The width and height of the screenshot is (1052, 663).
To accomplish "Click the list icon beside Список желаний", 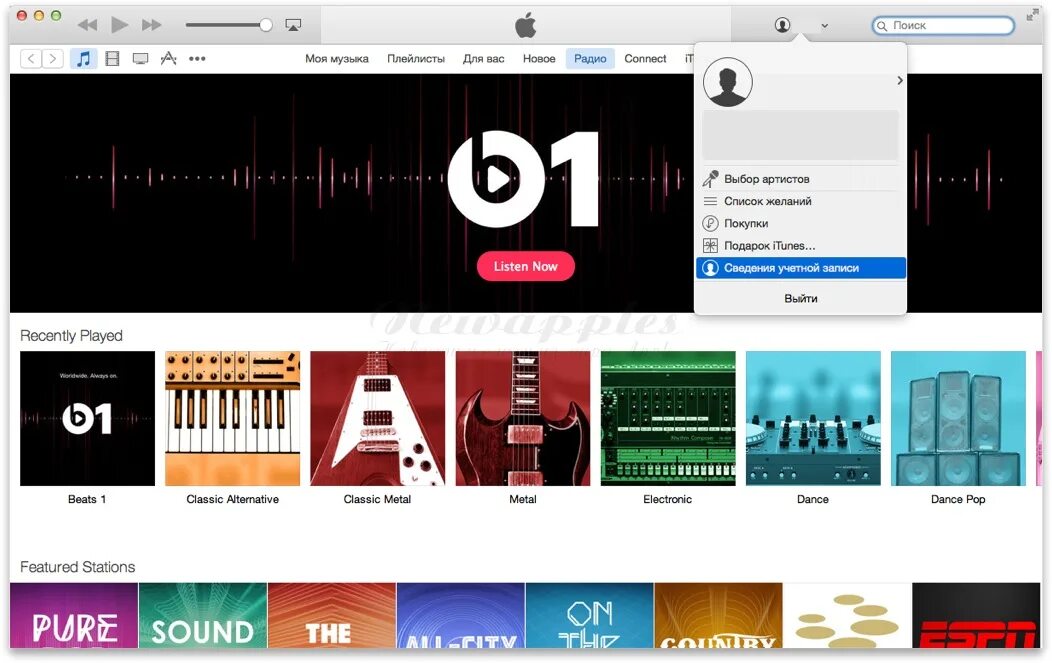I will [710, 201].
